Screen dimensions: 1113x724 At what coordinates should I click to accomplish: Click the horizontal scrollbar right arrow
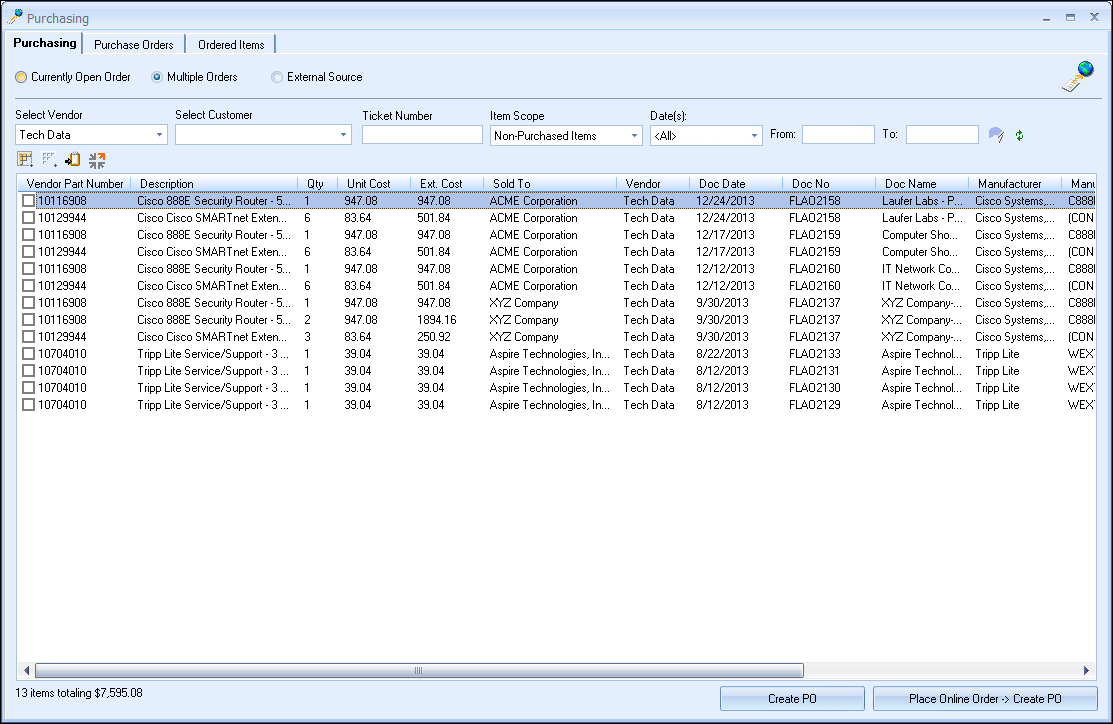click(1086, 670)
